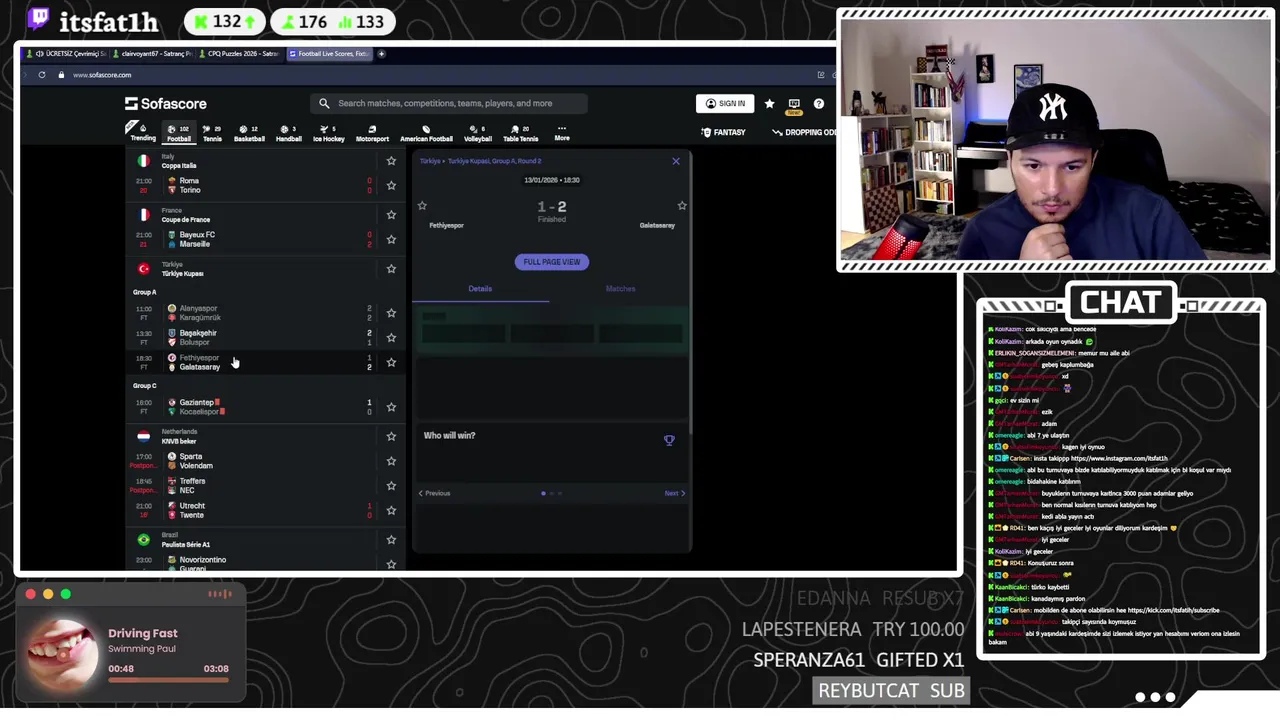Click the Sofascore logo
1280x720 pixels.
coord(166,103)
